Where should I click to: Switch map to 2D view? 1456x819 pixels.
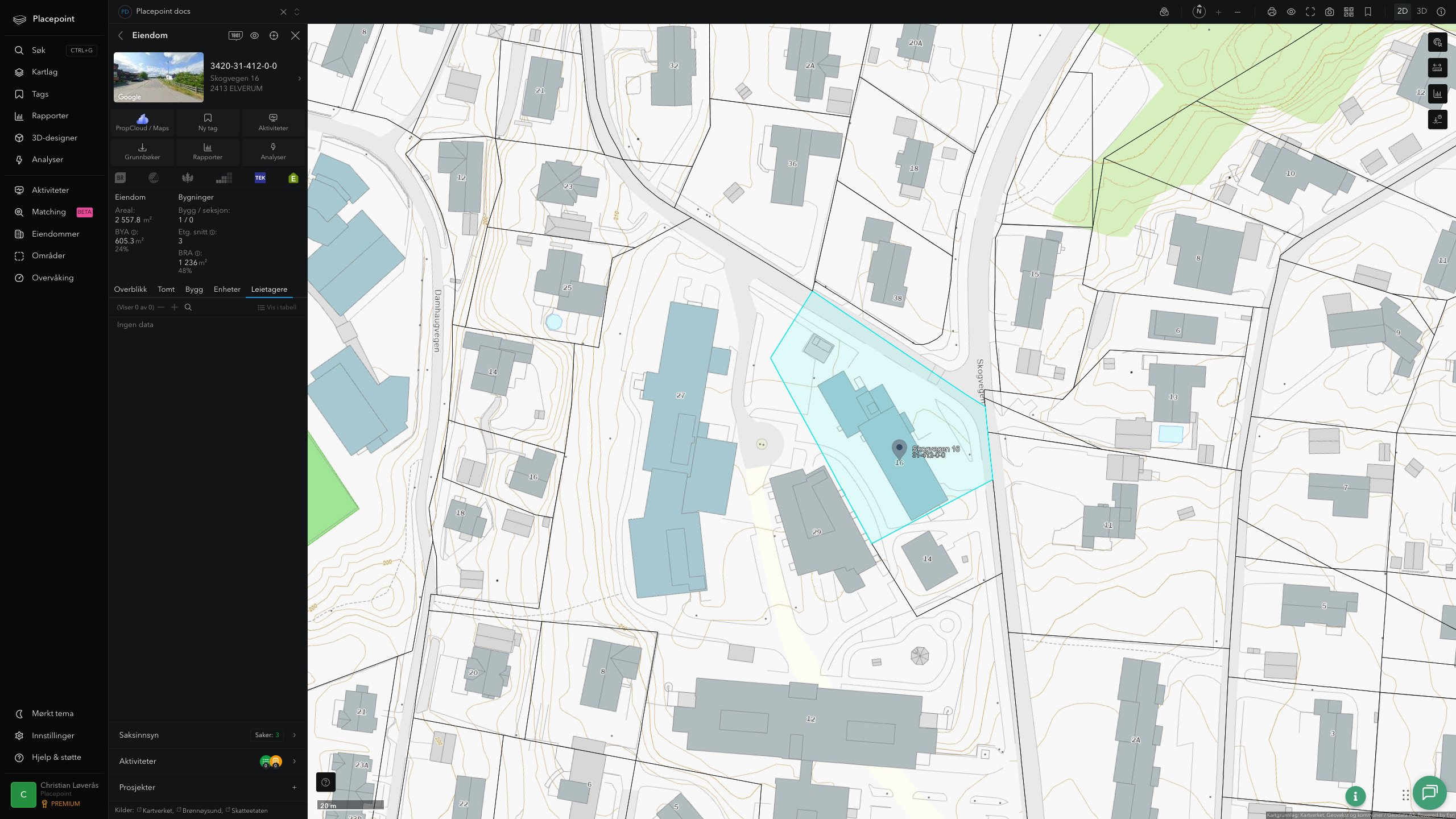tap(1403, 11)
